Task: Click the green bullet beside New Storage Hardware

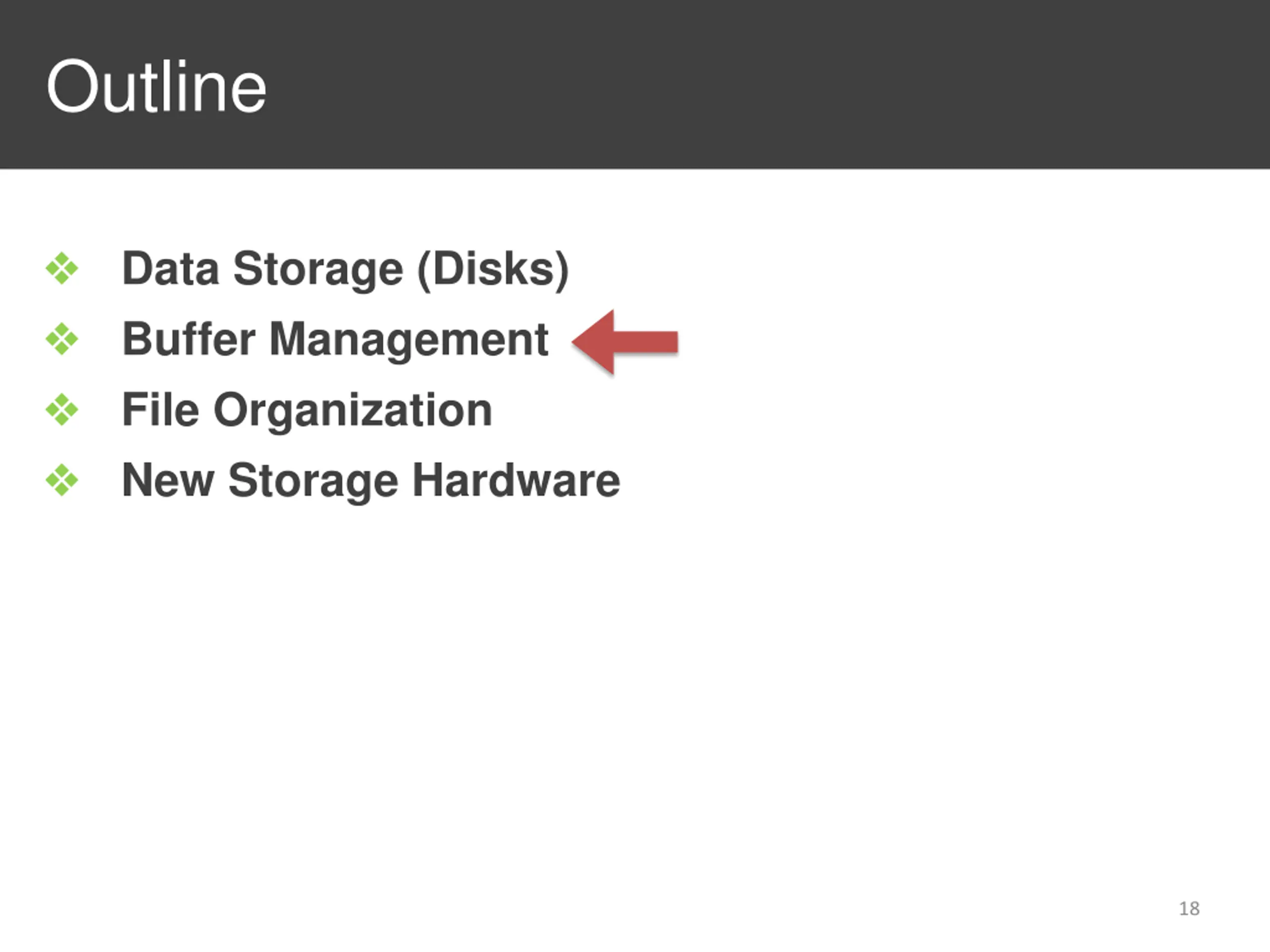Action: [62, 480]
